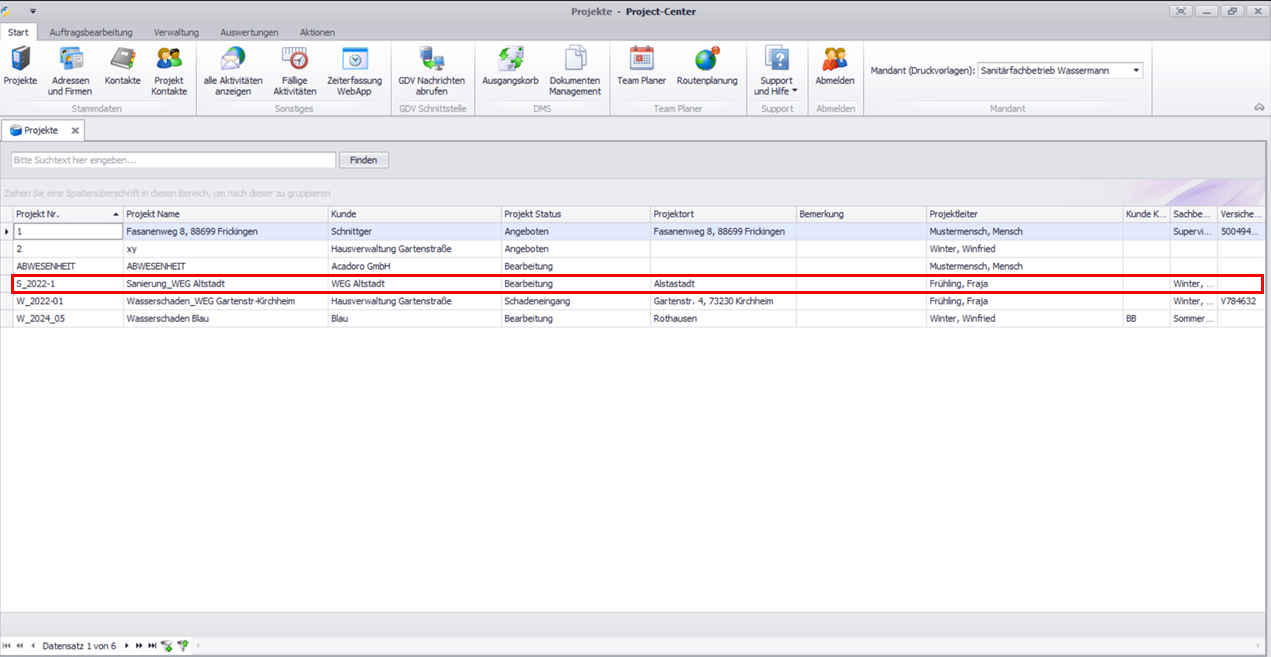The image size is (1271, 657).
Task: Open Adressen und Firmen from the ribbon
Action: (70, 70)
